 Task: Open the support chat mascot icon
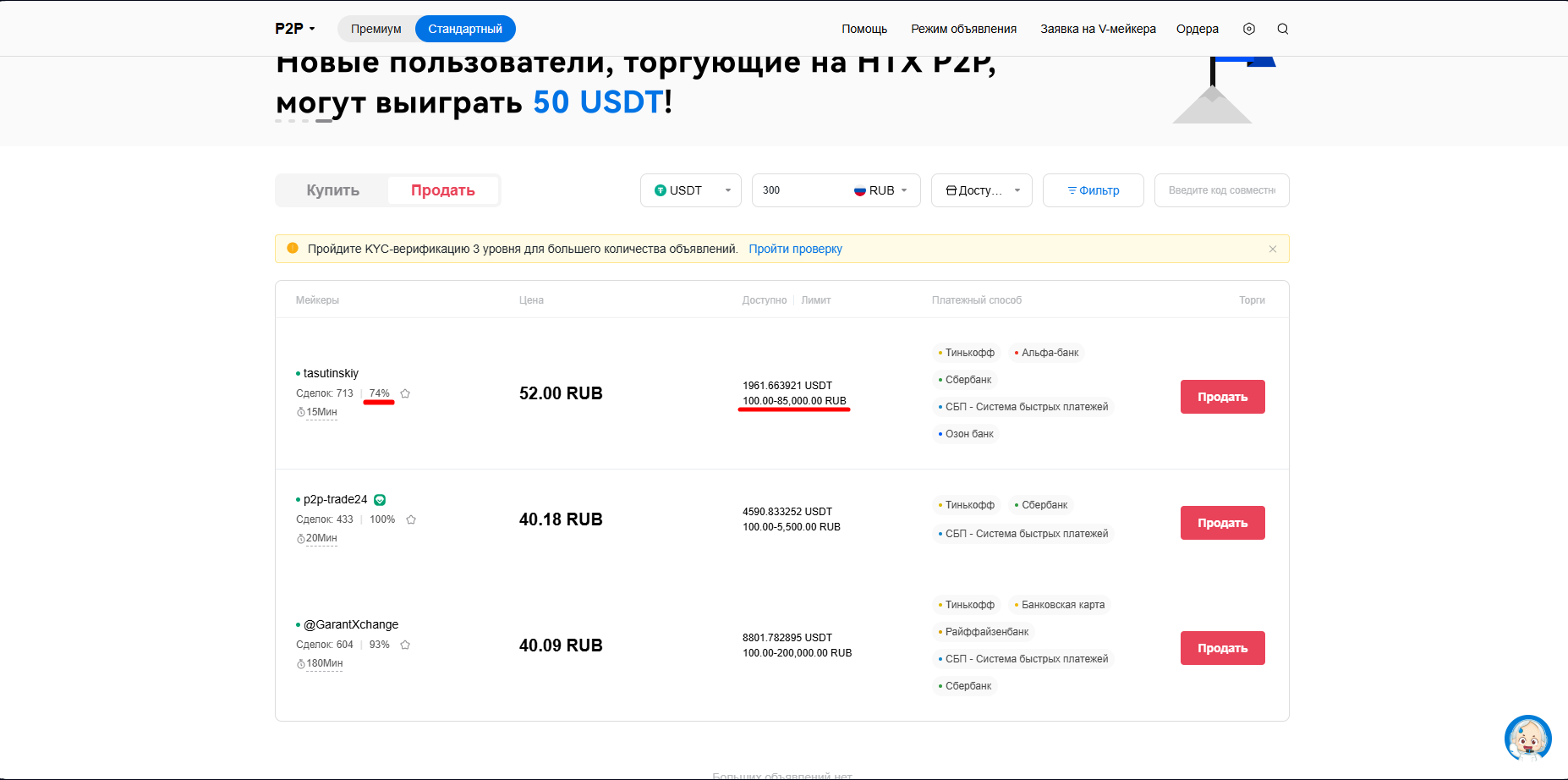pos(1528,738)
